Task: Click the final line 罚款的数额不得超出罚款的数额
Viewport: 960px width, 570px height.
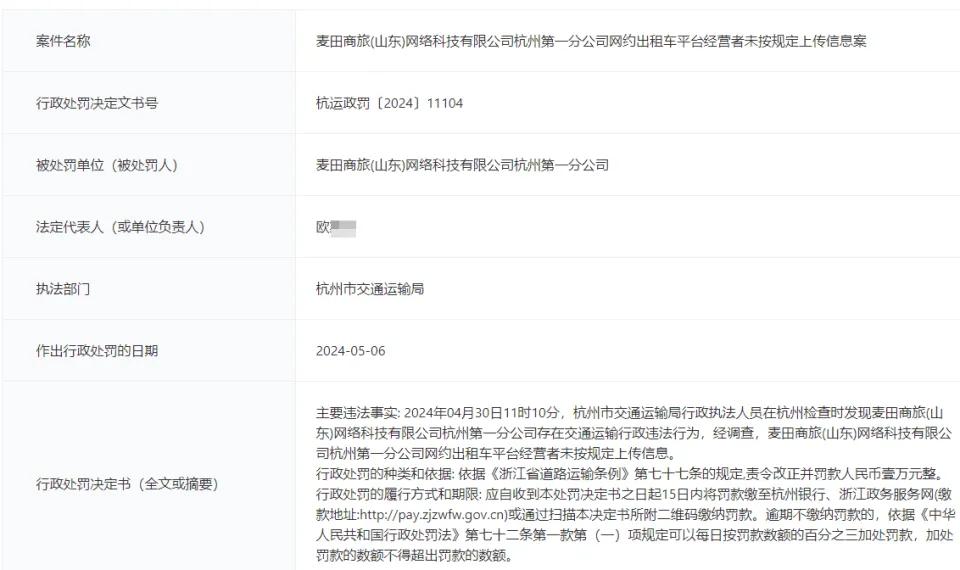Action: point(414,556)
